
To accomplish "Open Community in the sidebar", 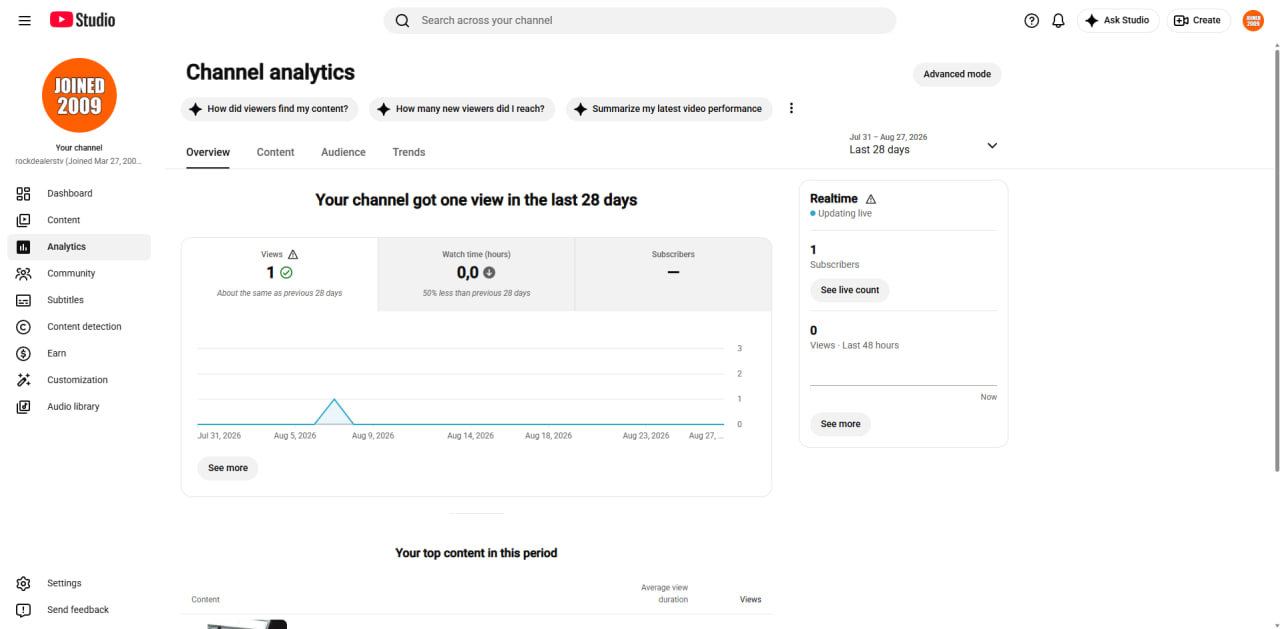I will [x=79, y=273].
